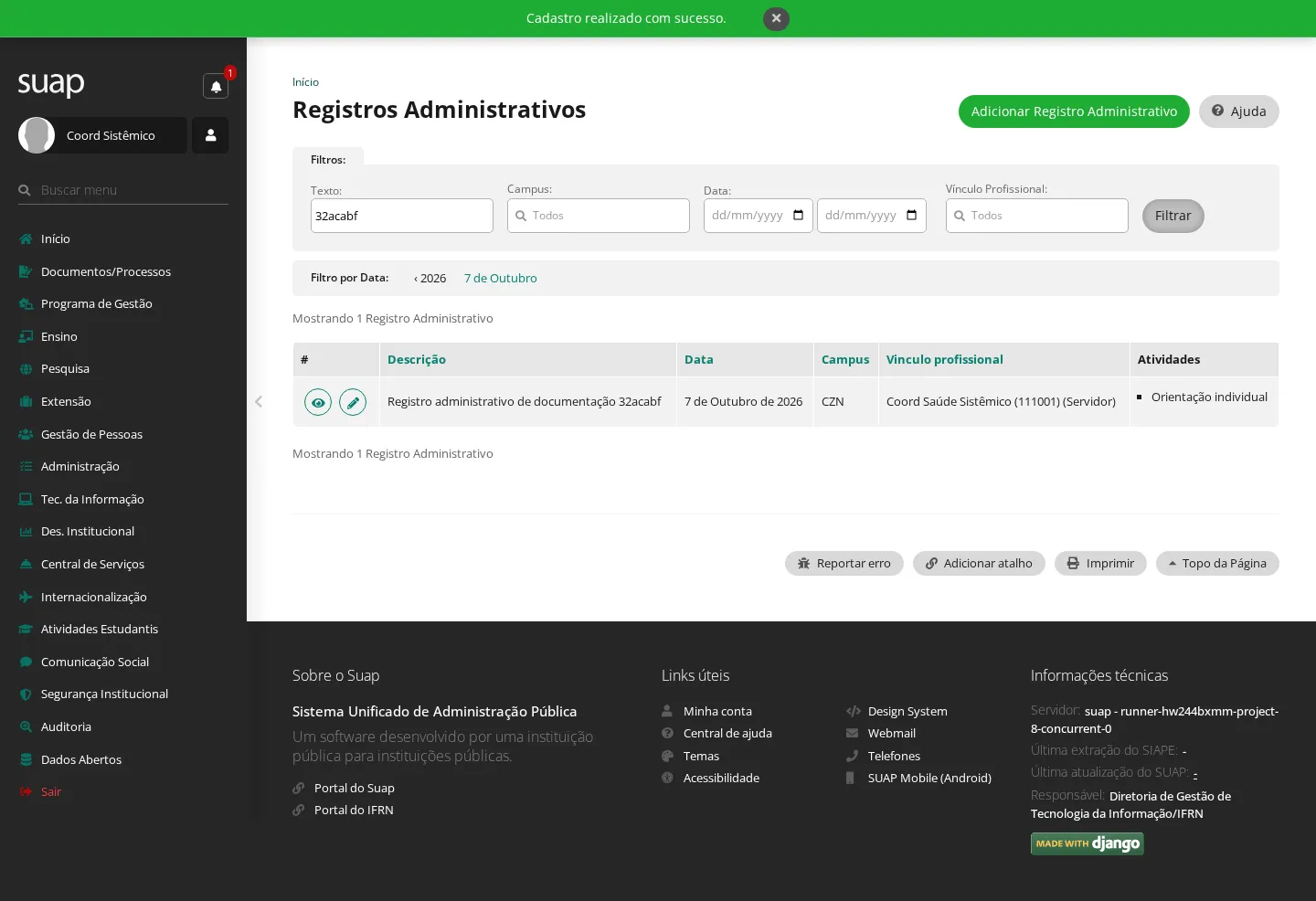Screen dimensions: 1316x901
Task: Click the Reportar erro button
Action: point(844,563)
